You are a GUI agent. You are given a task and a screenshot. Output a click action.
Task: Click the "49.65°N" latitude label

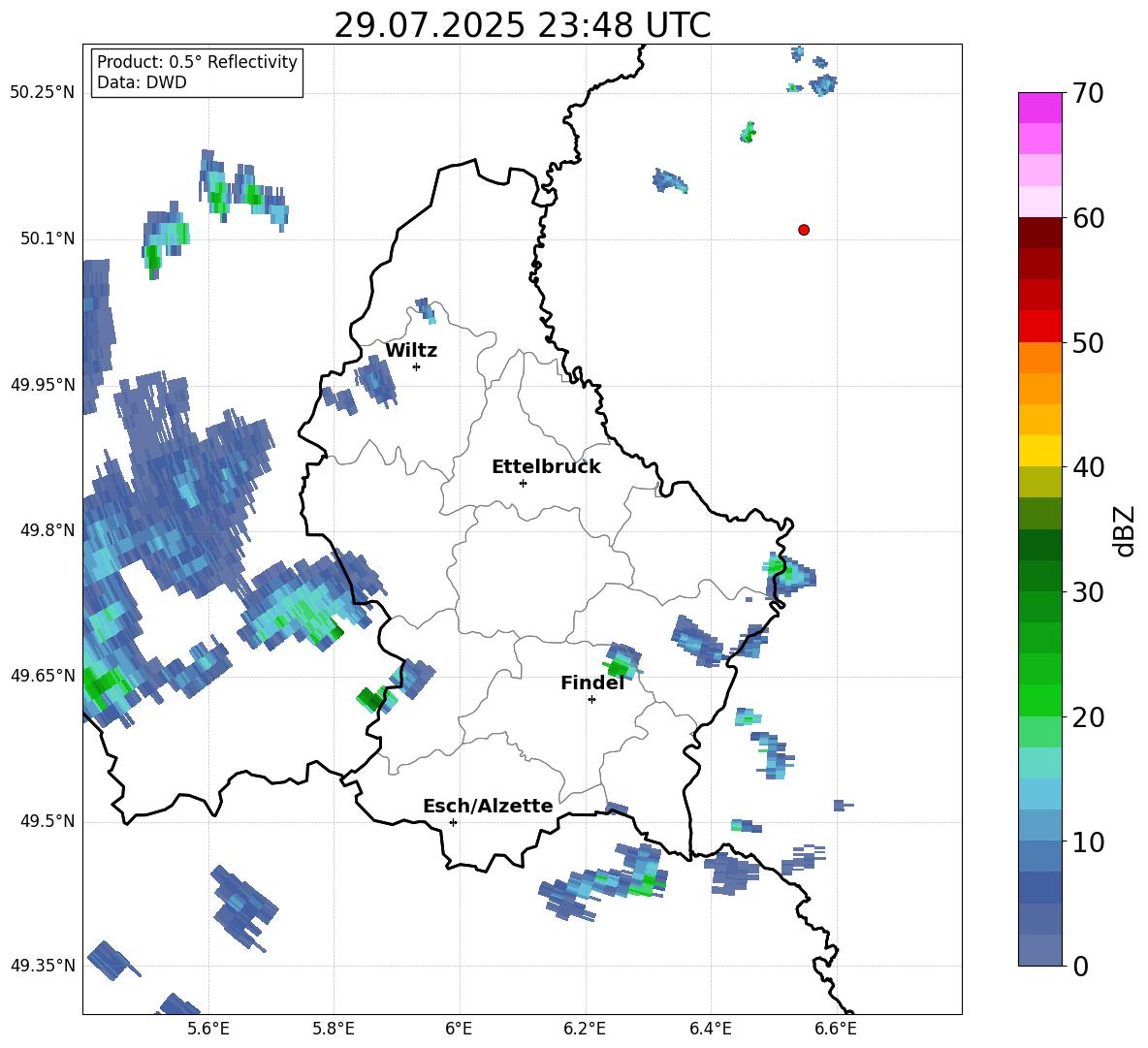(x=43, y=675)
